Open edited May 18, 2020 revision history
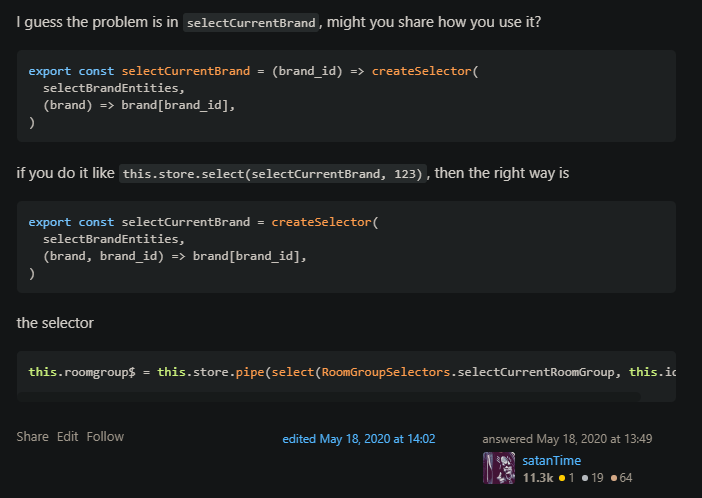702x498 pixels. [x=359, y=439]
